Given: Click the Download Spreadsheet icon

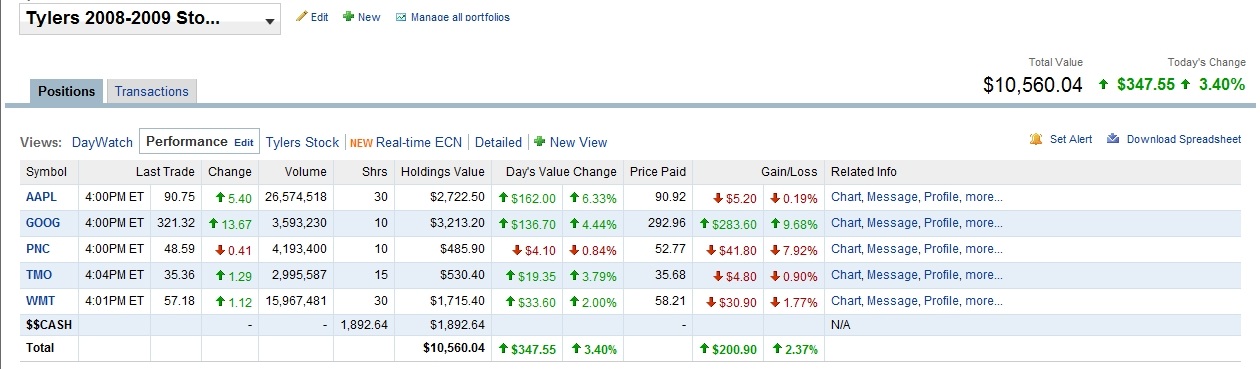Looking at the screenshot, I should pyautogui.click(x=1113, y=139).
